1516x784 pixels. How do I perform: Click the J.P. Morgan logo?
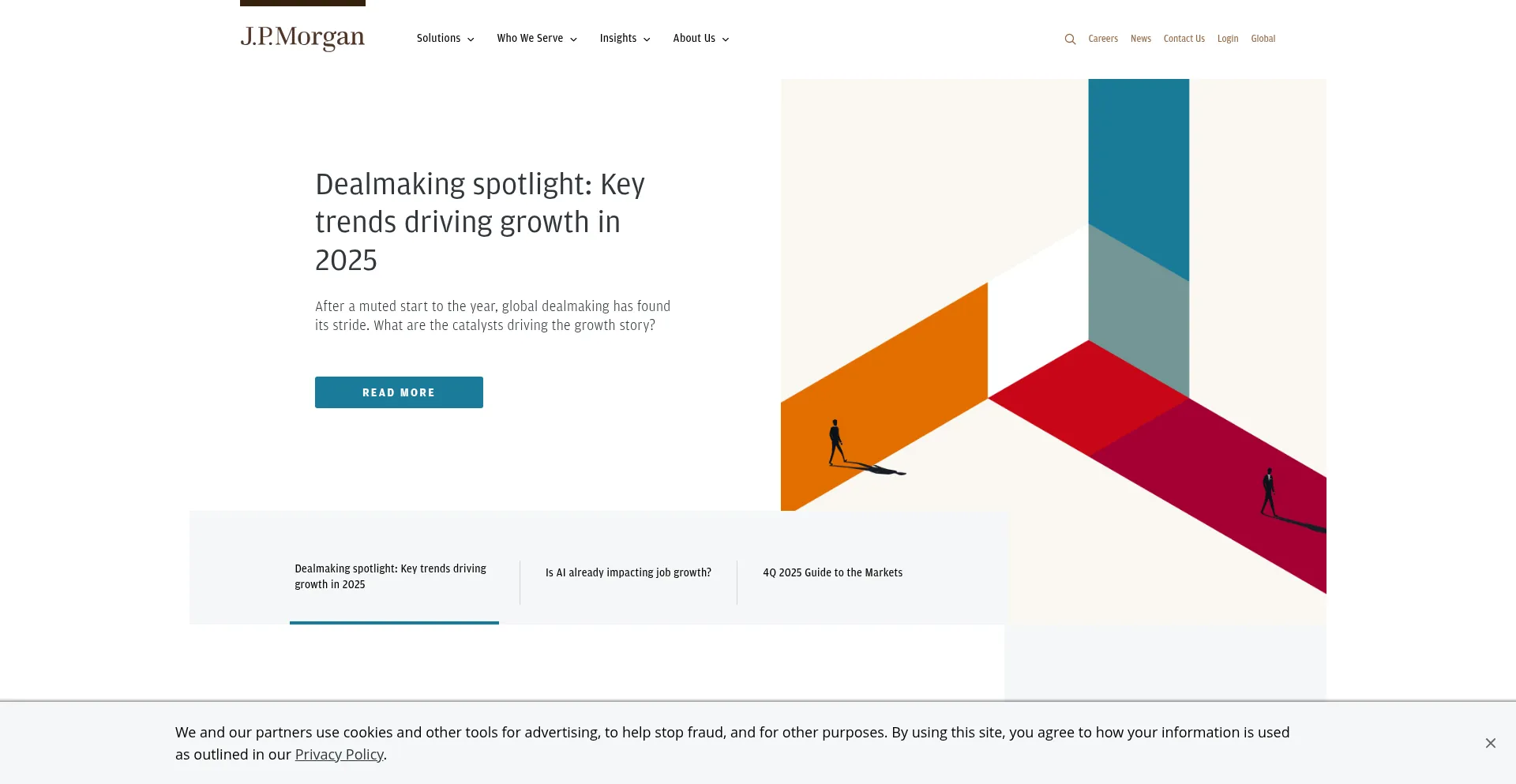point(302,37)
